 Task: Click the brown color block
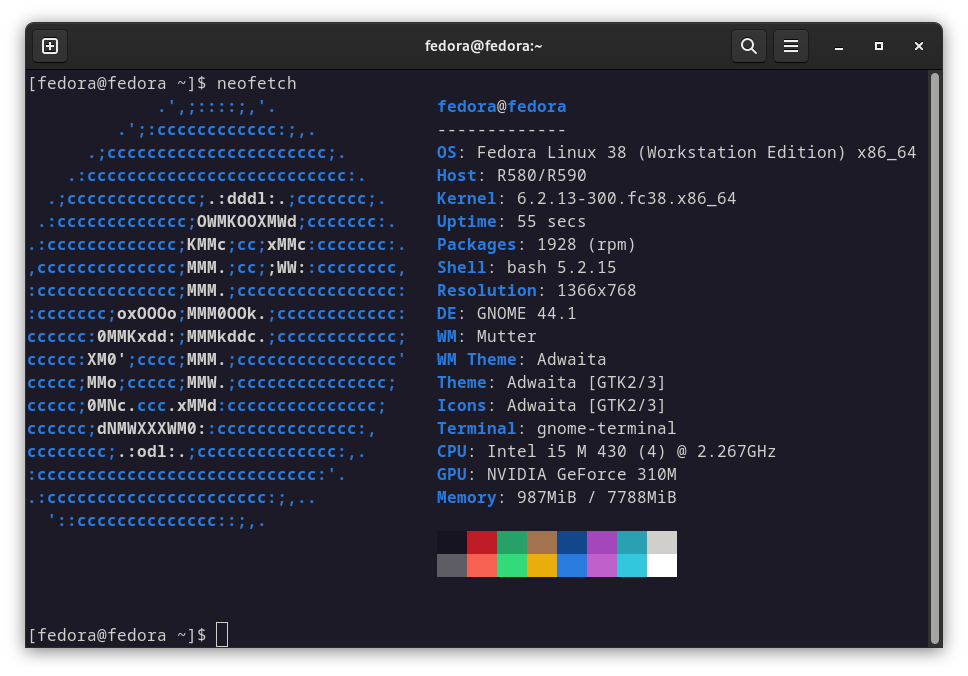tap(541, 543)
